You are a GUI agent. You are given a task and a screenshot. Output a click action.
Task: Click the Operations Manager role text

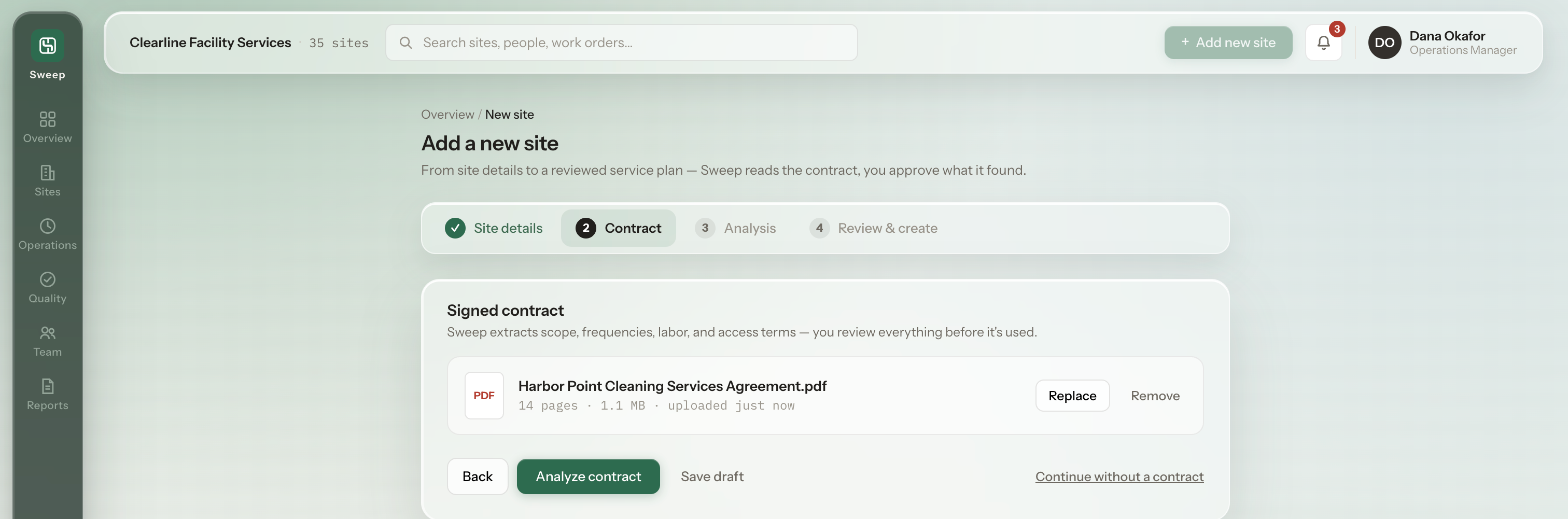click(x=1463, y=50)
